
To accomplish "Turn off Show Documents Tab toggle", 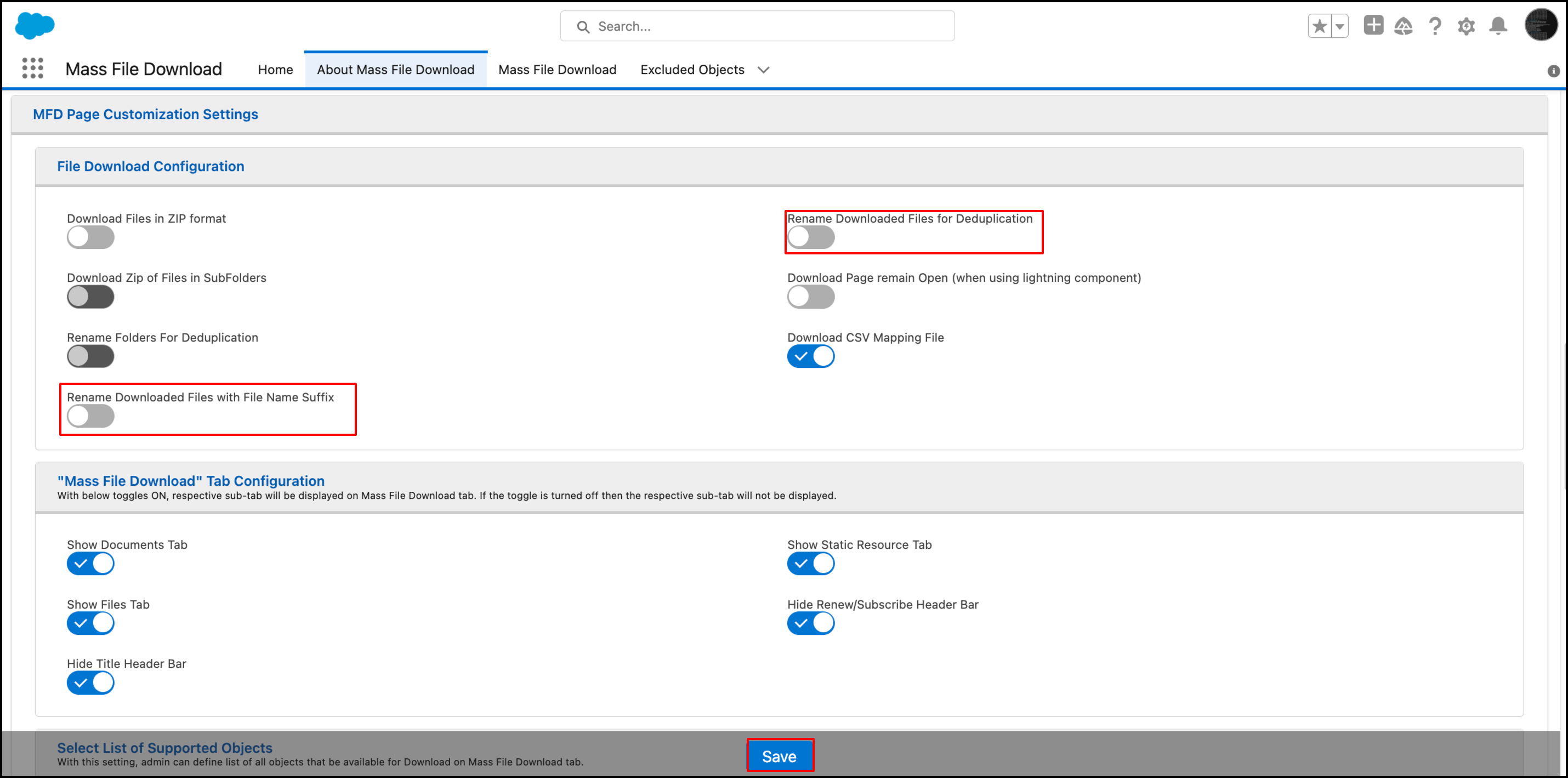I will (90, 564).
